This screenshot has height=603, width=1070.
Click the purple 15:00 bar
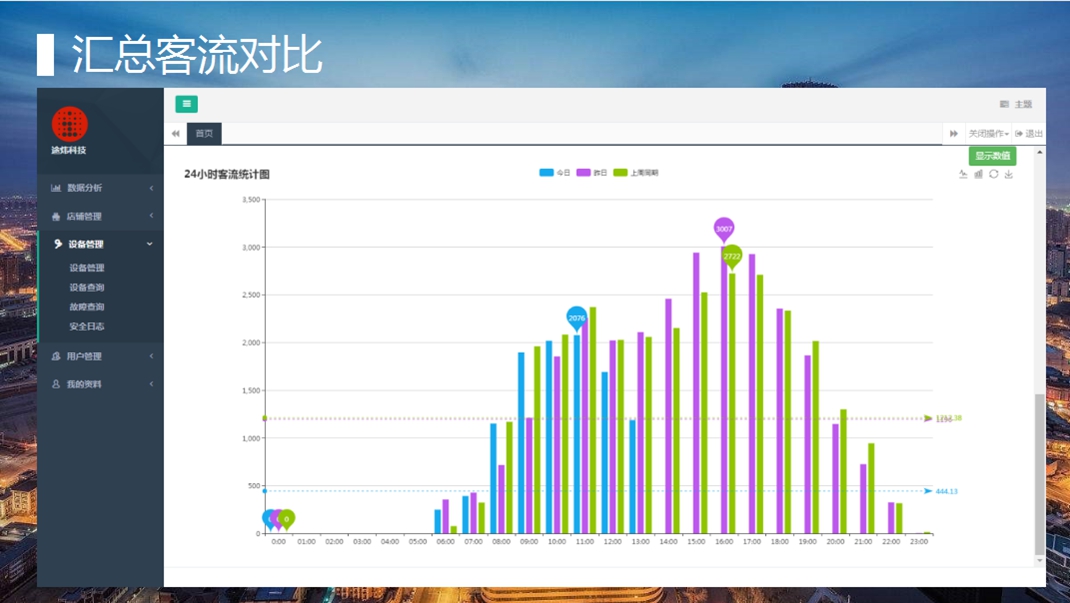(696, 393)
